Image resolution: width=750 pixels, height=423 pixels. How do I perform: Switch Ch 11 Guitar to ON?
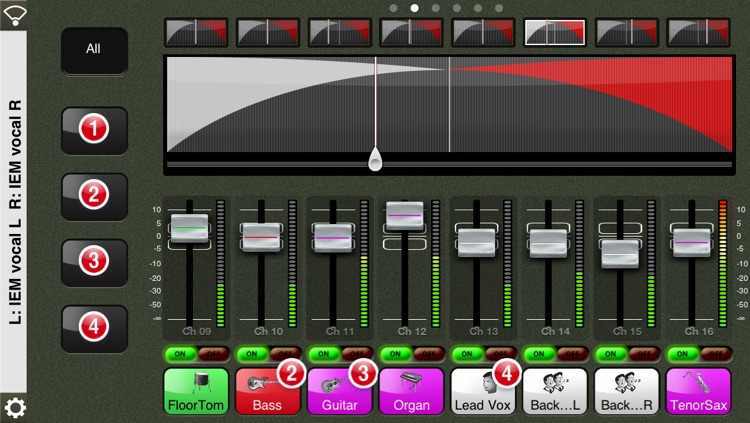pos(324,354)
